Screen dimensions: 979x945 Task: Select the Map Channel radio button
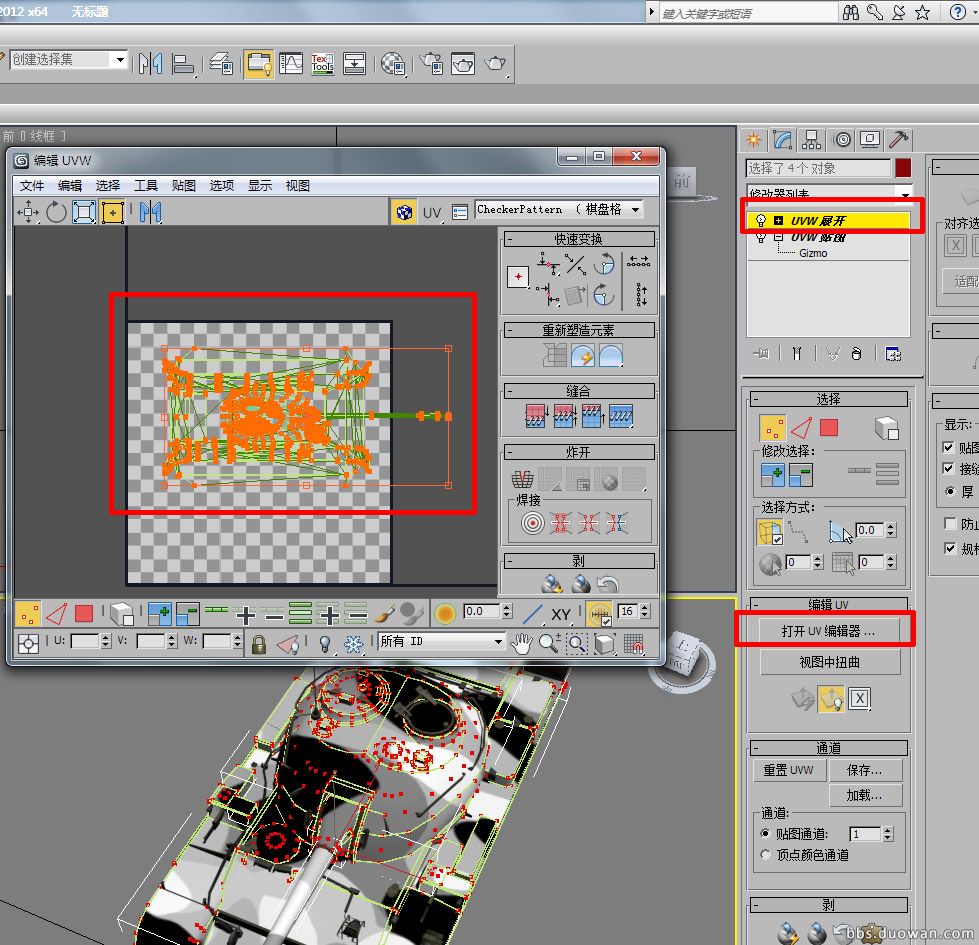point(766,834)
